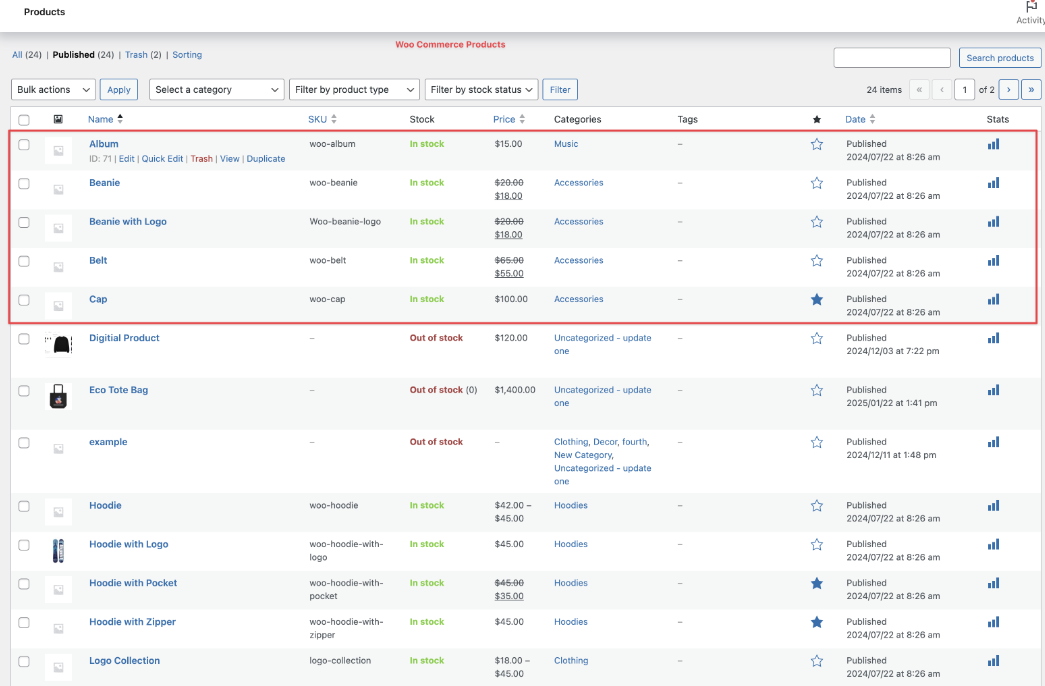Open the Sorting view tab
Image resolution: width=1045 pixels, height=686 pixels.
[187, 55]
